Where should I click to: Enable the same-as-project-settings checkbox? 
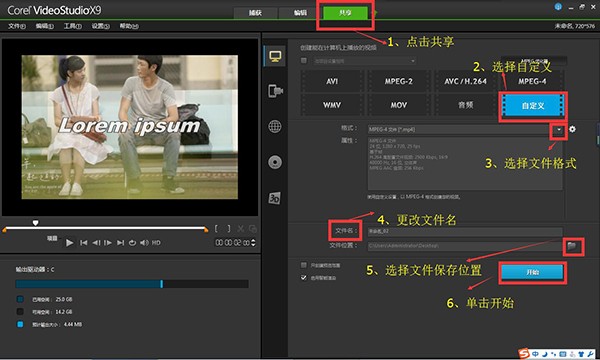coord(304,60)
